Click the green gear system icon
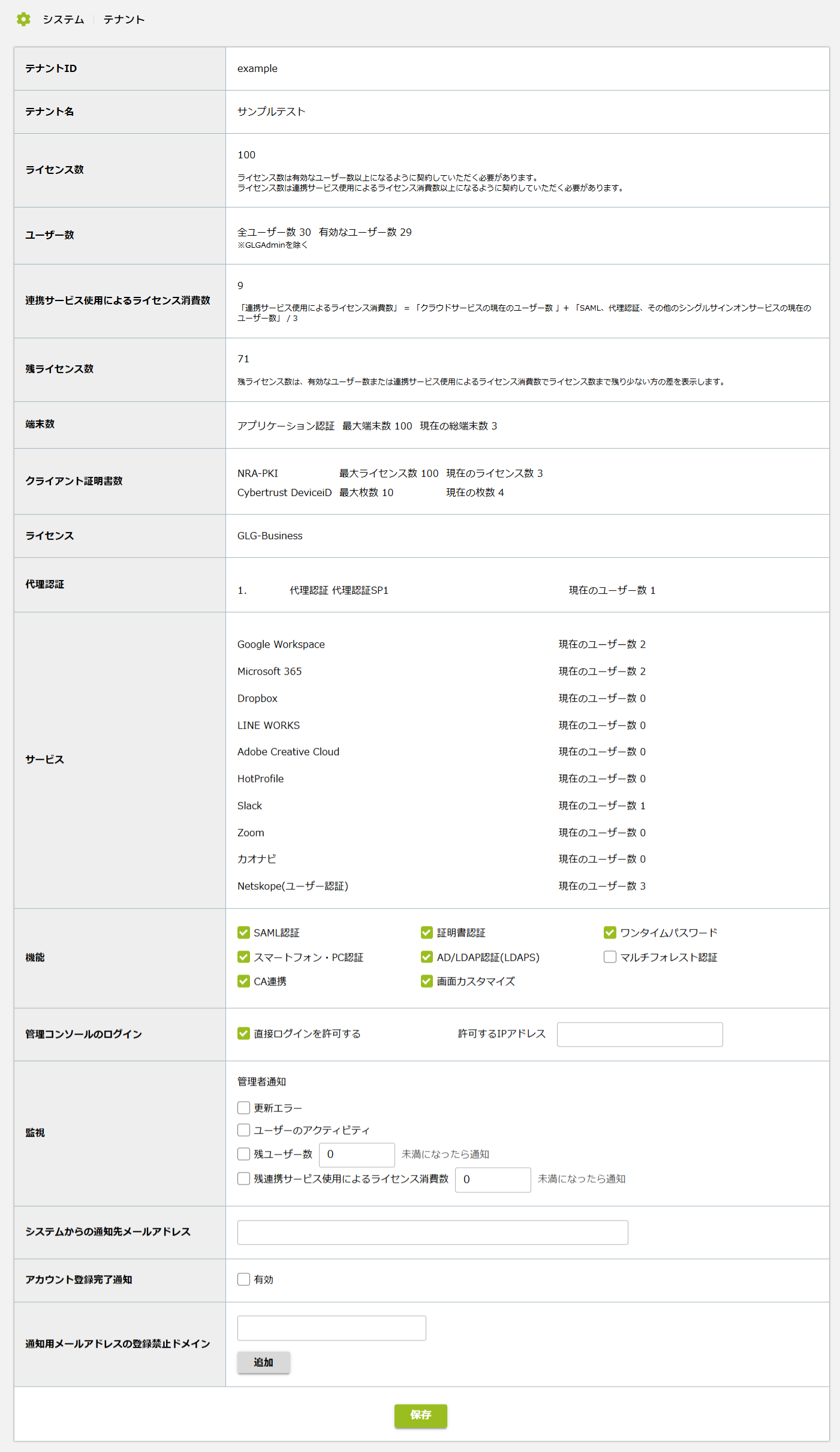 click(23, 19)
